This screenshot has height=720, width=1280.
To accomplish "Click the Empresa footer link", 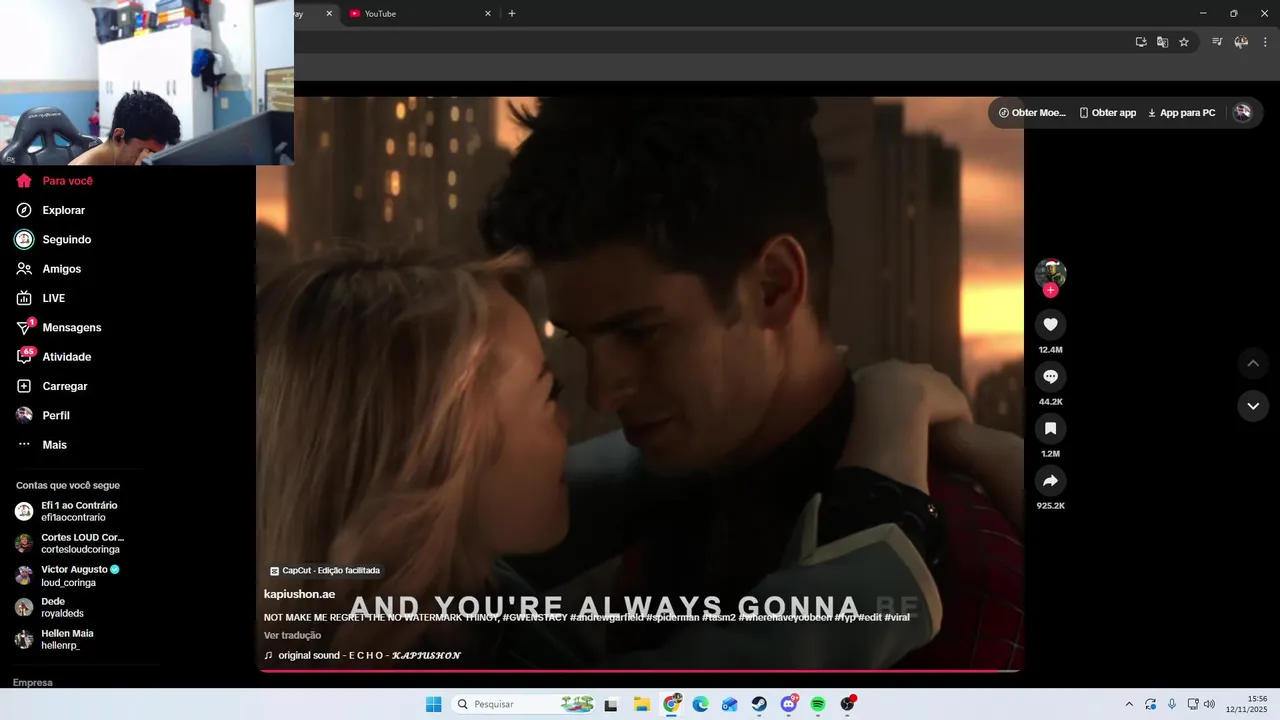I will (x=33, y=683).
